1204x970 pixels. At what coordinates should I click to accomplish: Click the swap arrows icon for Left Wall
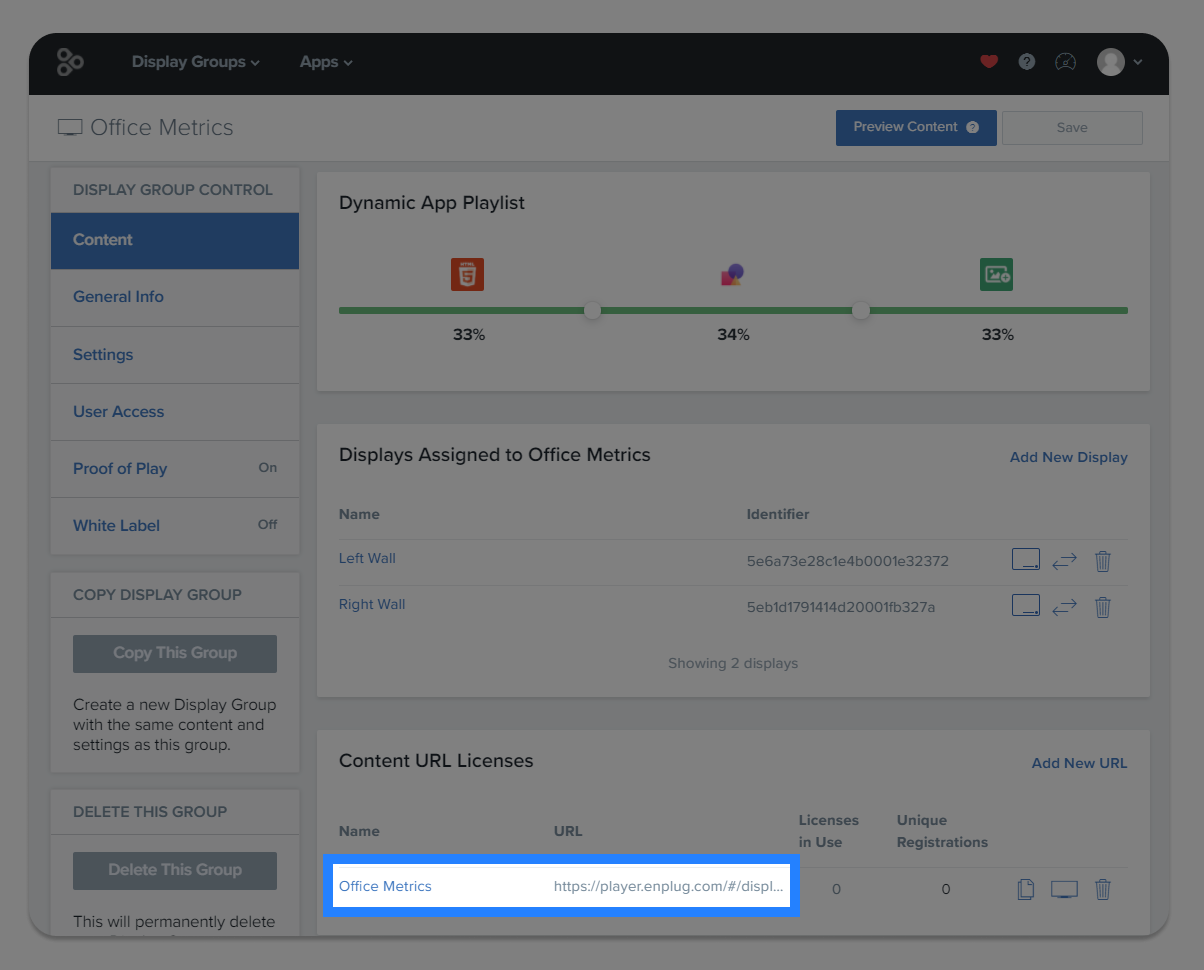pos(1065,561)
